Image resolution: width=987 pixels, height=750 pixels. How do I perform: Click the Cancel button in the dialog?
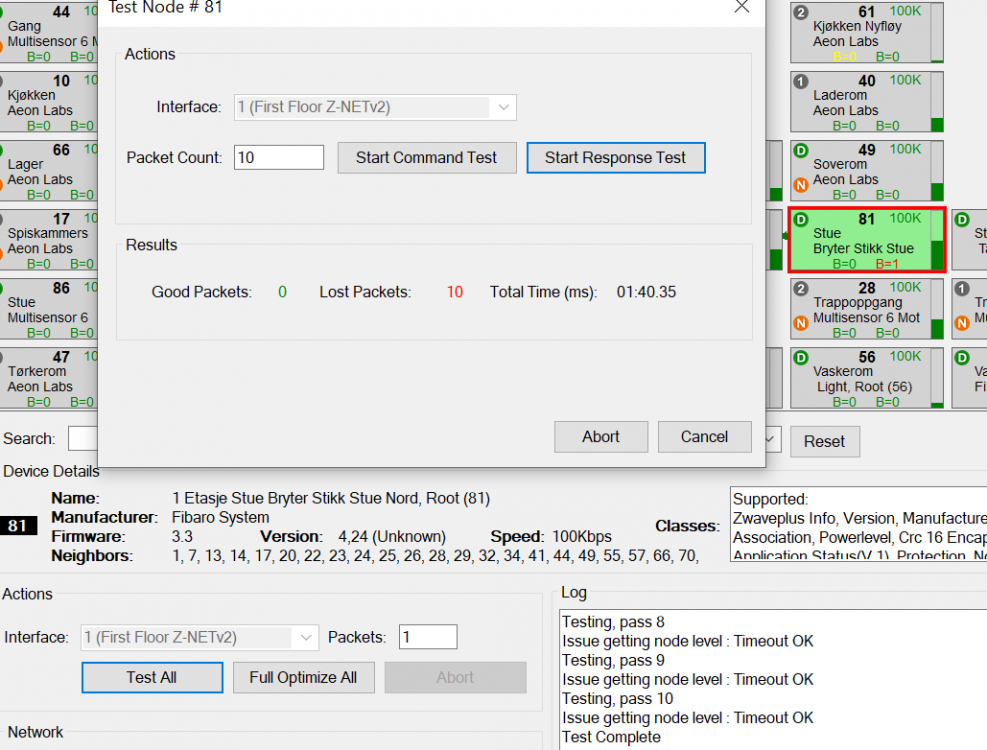704,437
